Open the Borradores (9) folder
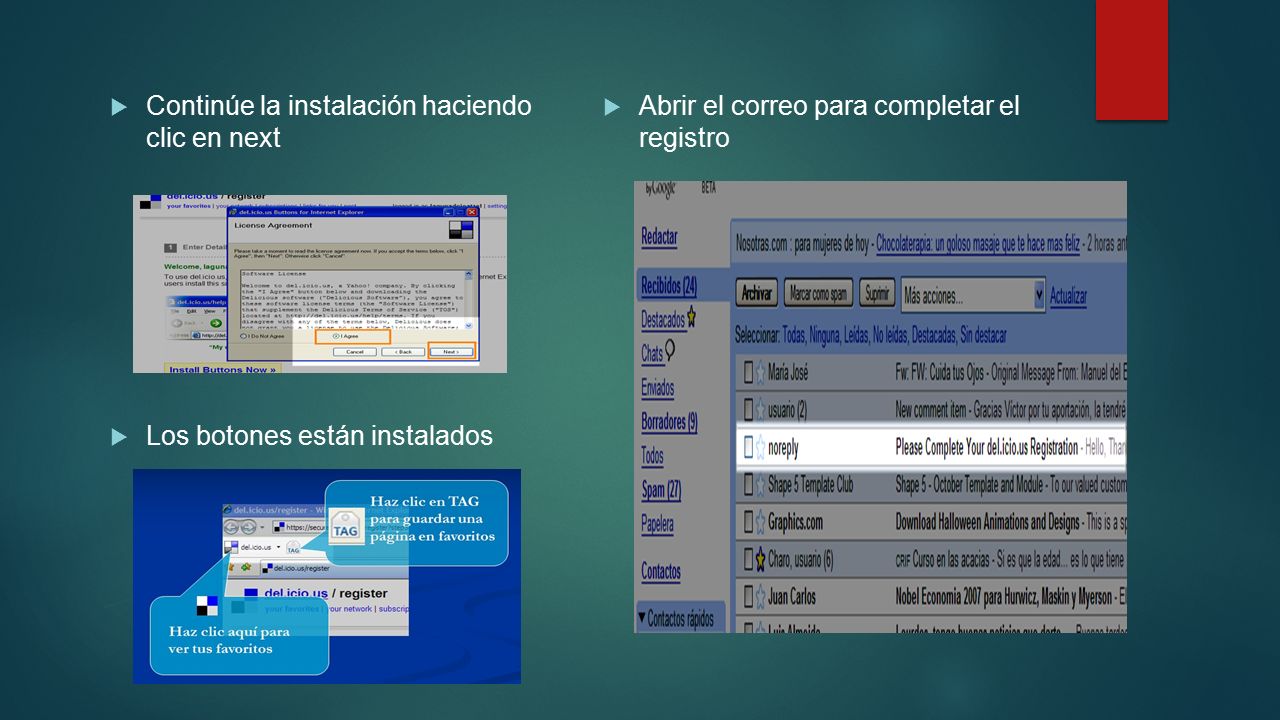Image resolution: width=1280 pixels, height=720 pixels. (669, 421)
